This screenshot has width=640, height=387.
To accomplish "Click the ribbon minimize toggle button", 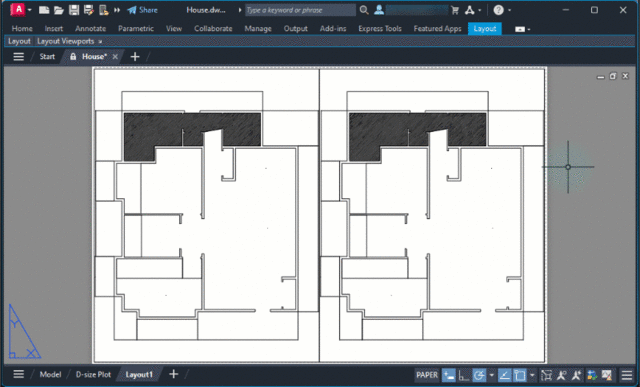I will pyautogui.click(x=520, y=29).
